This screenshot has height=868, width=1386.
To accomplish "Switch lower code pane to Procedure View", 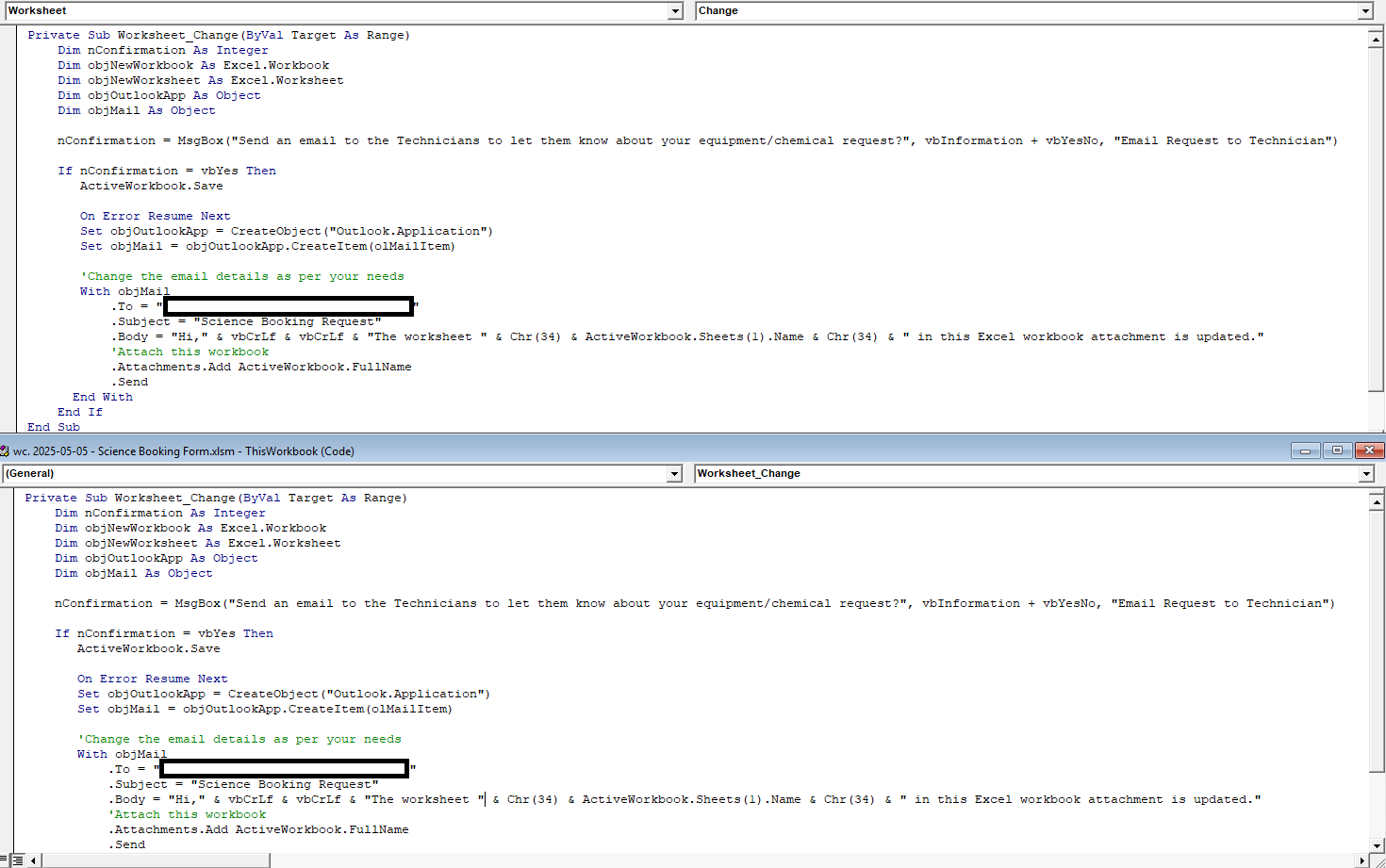I will point(6,860).
